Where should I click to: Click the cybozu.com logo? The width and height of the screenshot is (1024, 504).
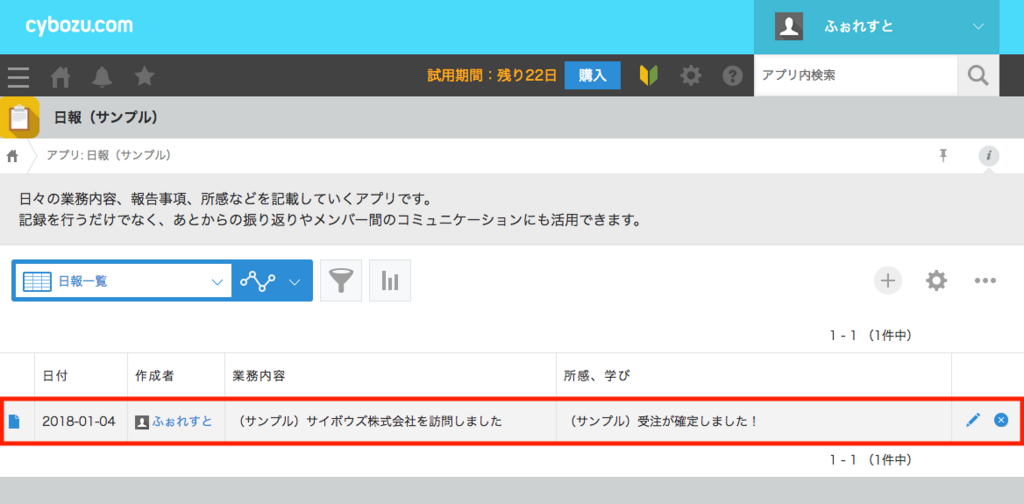(x=79, y=26)
